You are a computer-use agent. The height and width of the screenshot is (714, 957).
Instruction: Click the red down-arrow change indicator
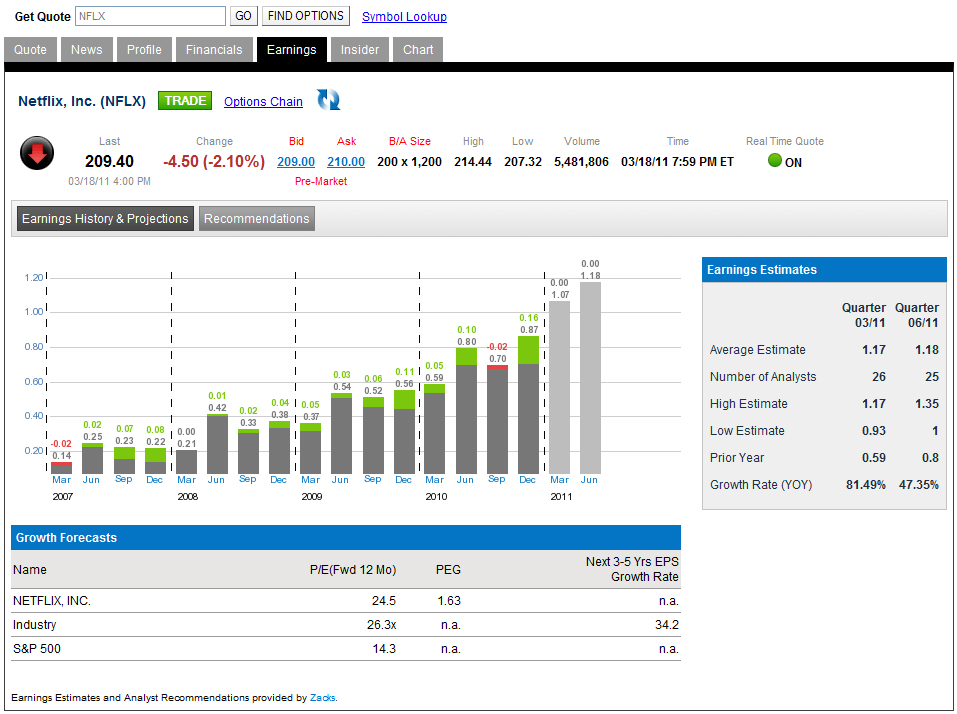pos(37,153)
